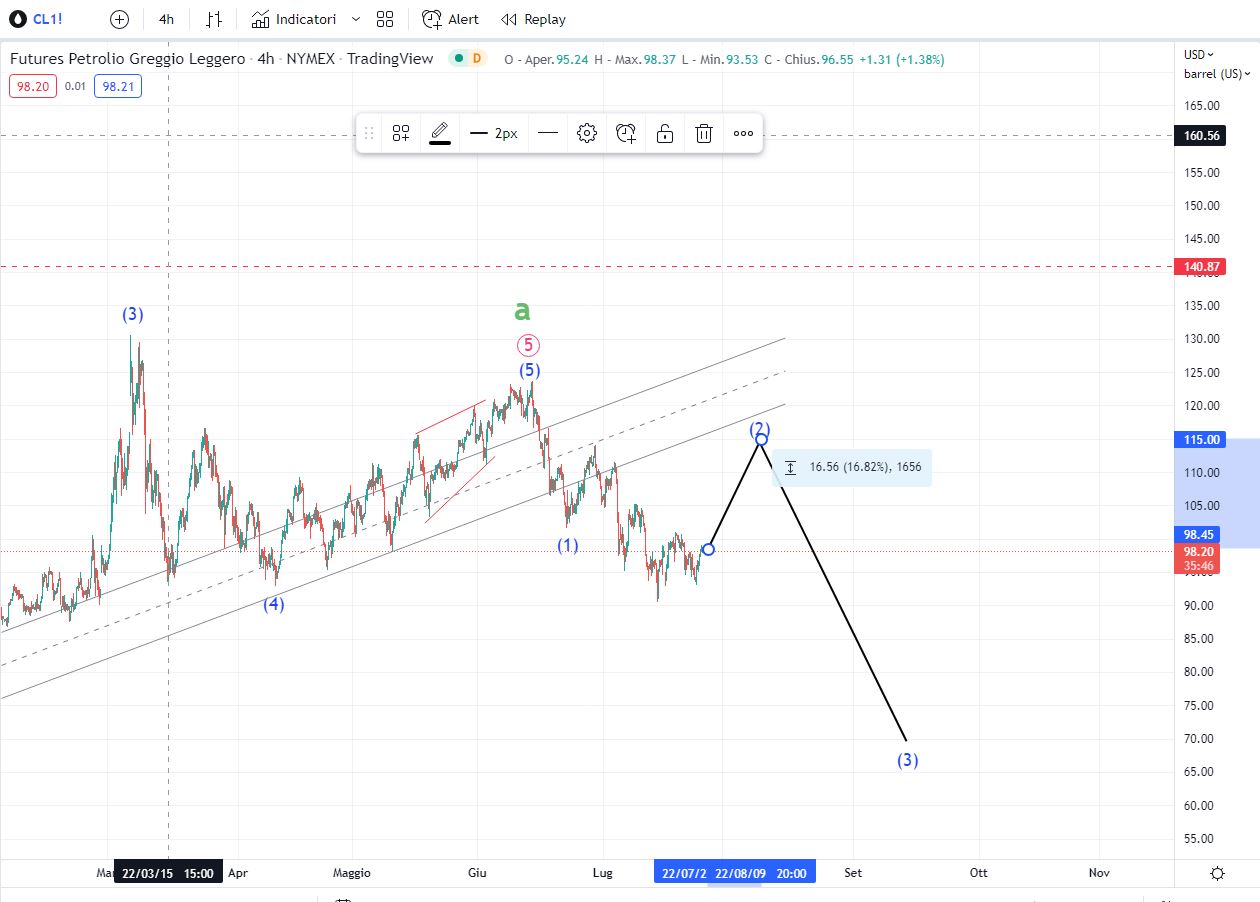This screenshot has height=902, width=1260.
Task: Open the chart type bars icon
Action: [214, 19]
